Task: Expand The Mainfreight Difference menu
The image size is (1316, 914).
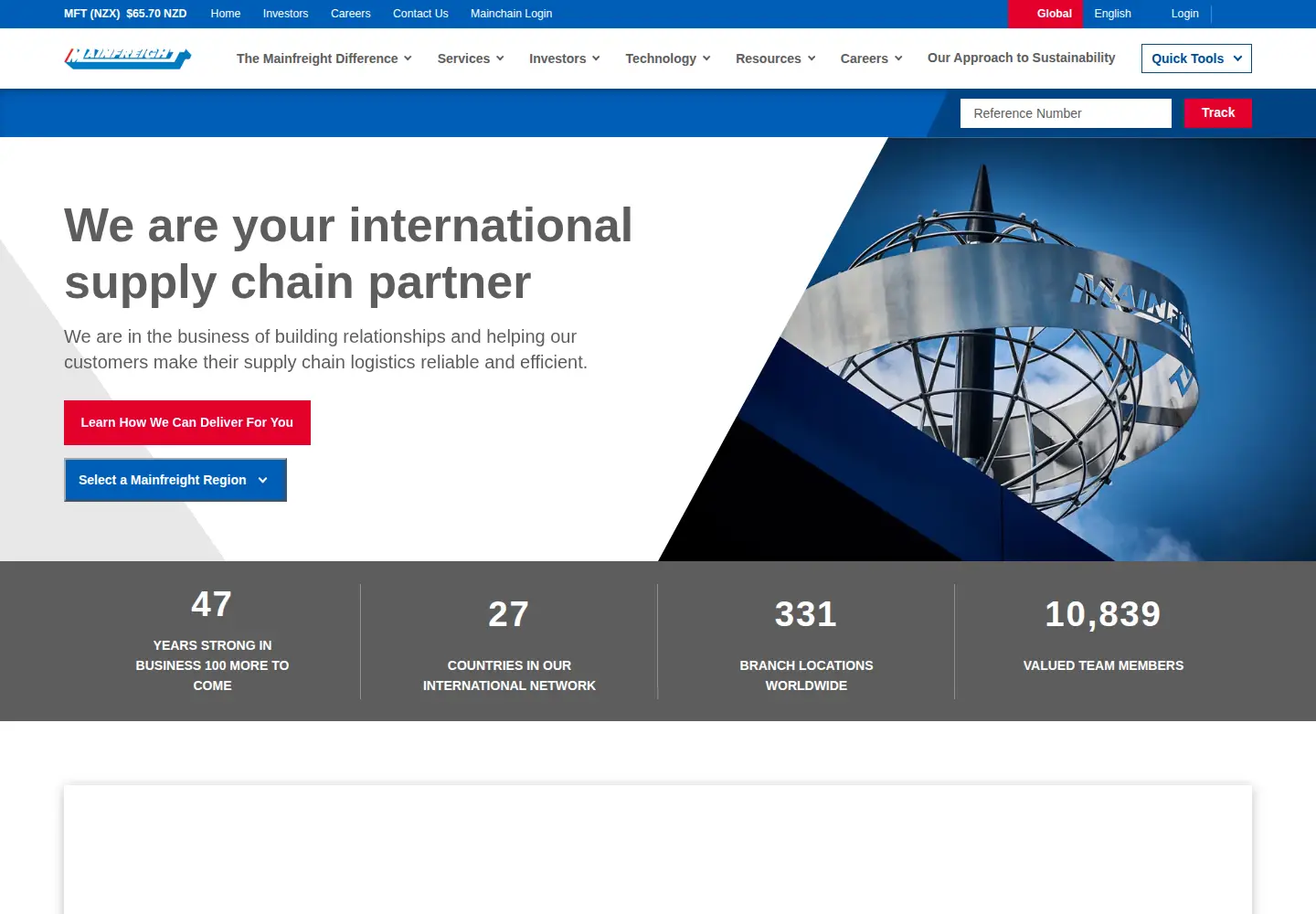Action: click(x=324, y=58)
